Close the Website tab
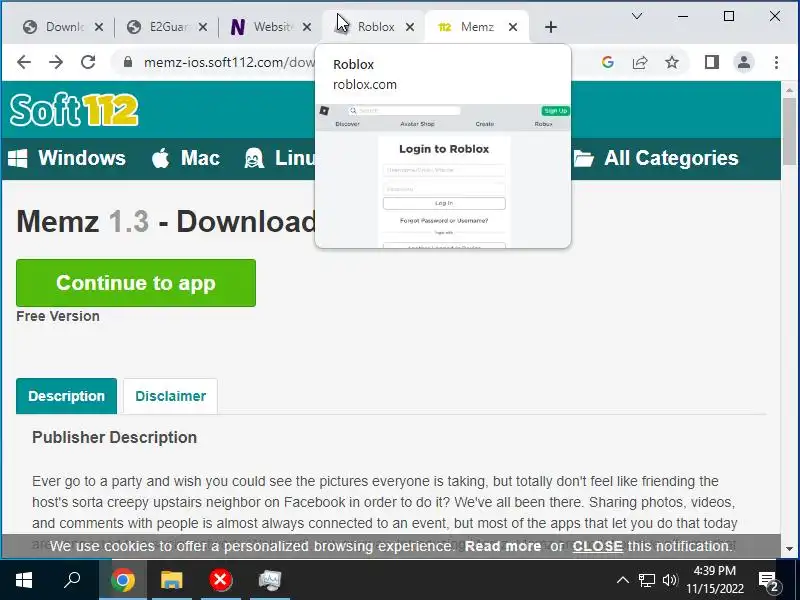This screenshot has height=600, width=800. pyautogui.click(x=307, y=27)
